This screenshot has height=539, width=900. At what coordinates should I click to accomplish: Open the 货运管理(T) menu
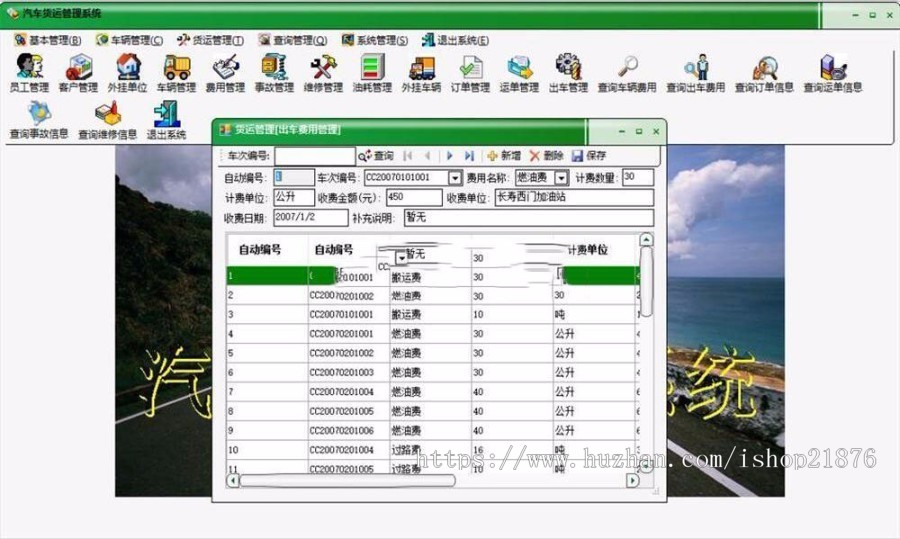point(211,40)
